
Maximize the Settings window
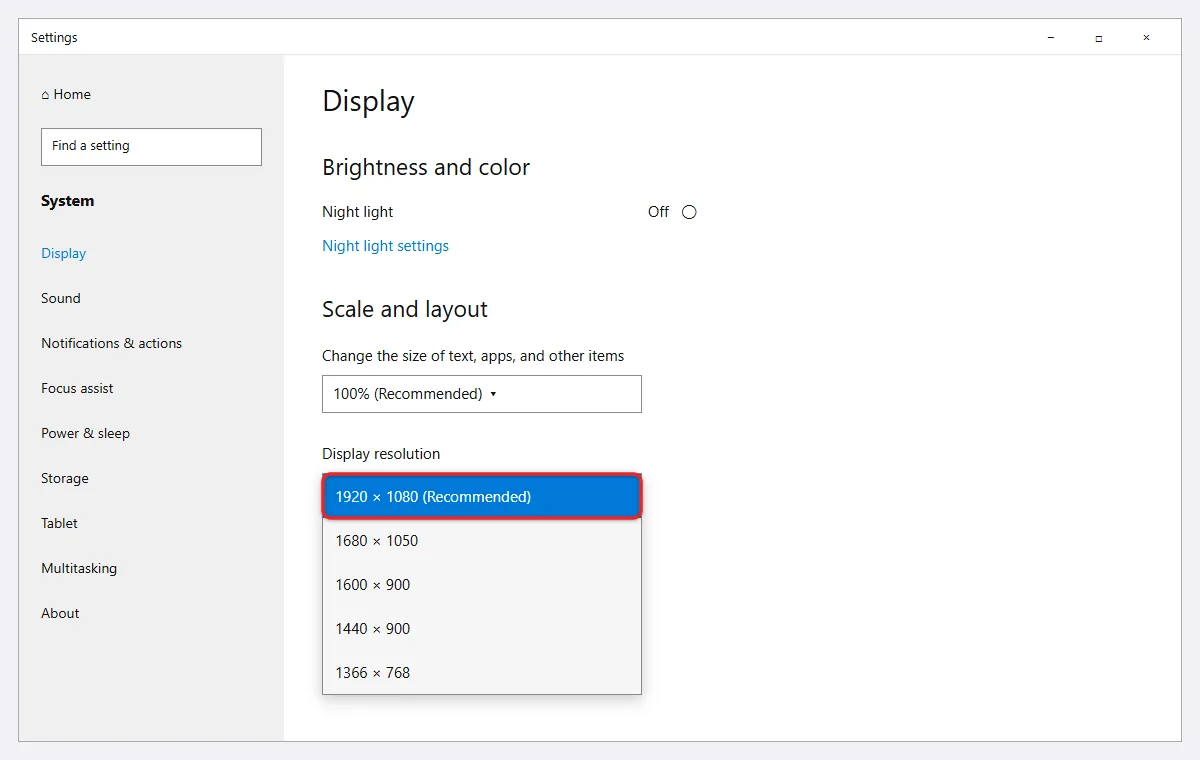pyautogui.click(x=1099, y=38)
